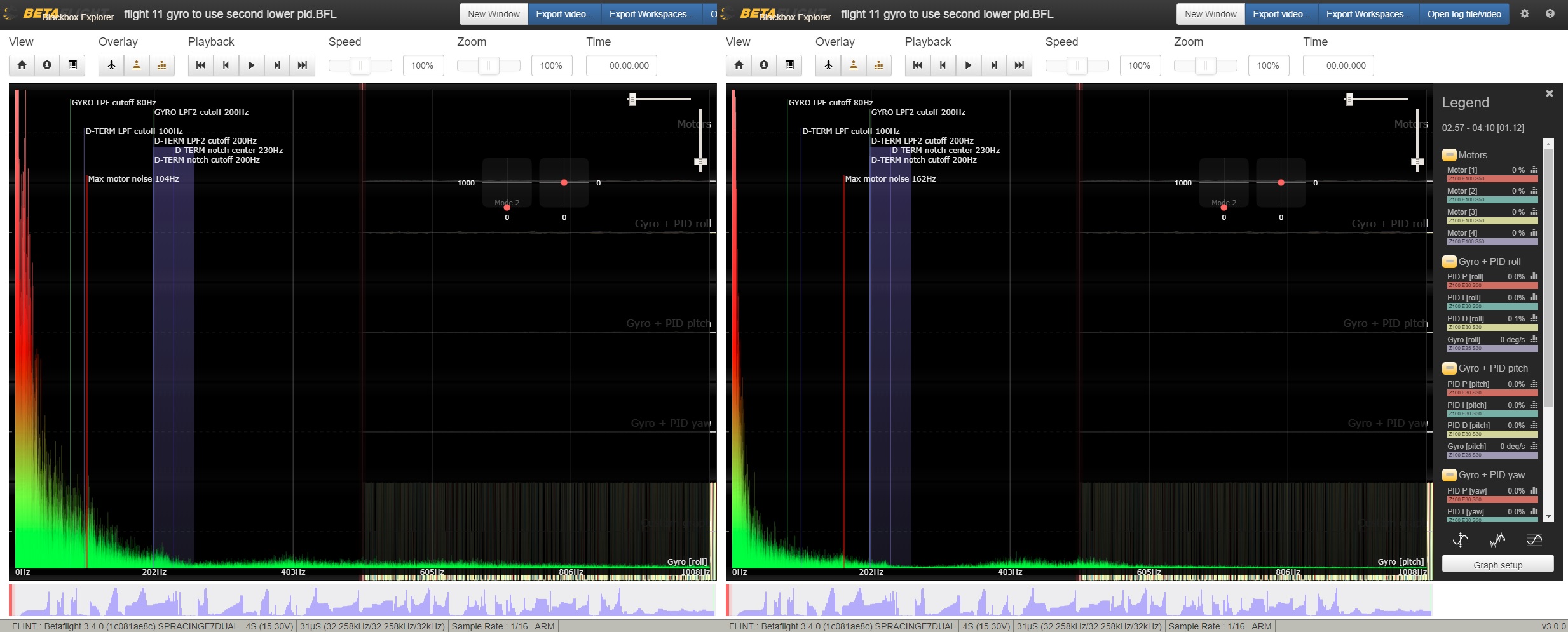Viewport: 1568px width, 632px height.
Task: Collapse the Gyro + PID pitch group
Action: tap(1449, 368)
